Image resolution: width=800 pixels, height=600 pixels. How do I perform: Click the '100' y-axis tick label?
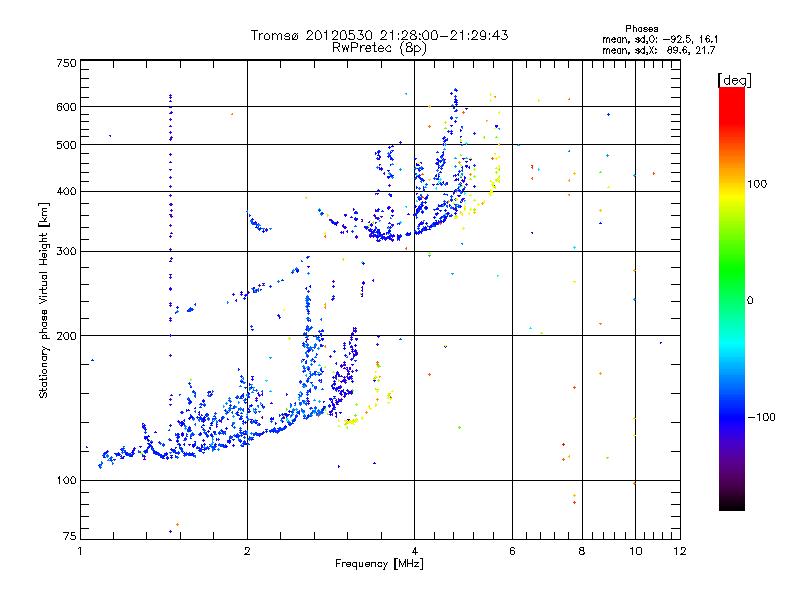67,480
